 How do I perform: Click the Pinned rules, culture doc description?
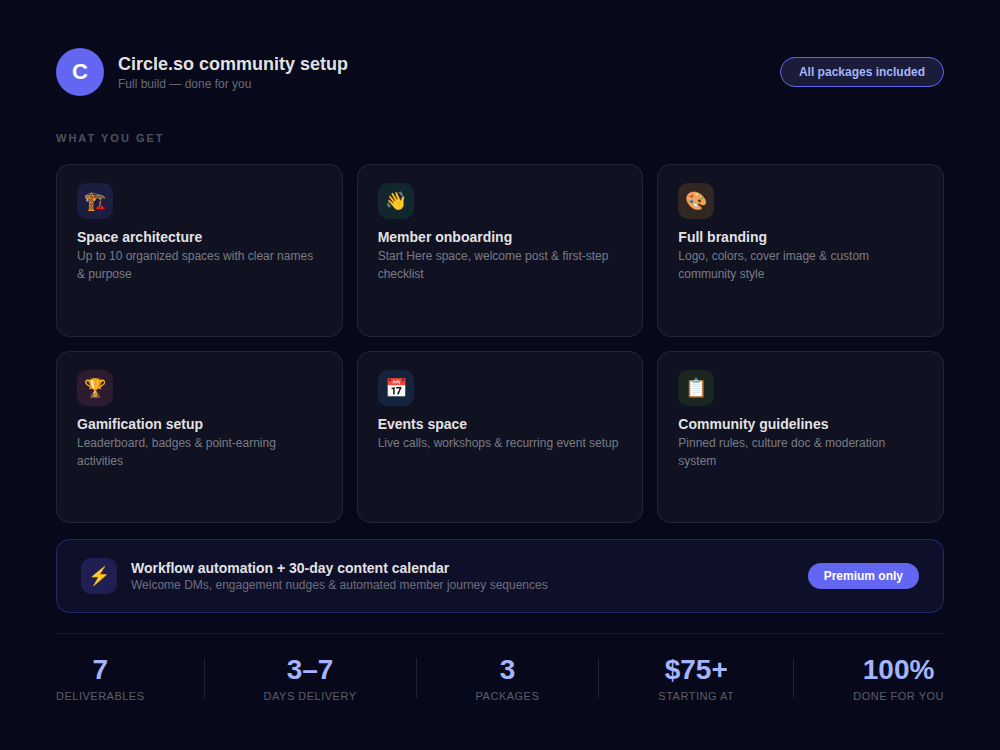pos(782,452)
